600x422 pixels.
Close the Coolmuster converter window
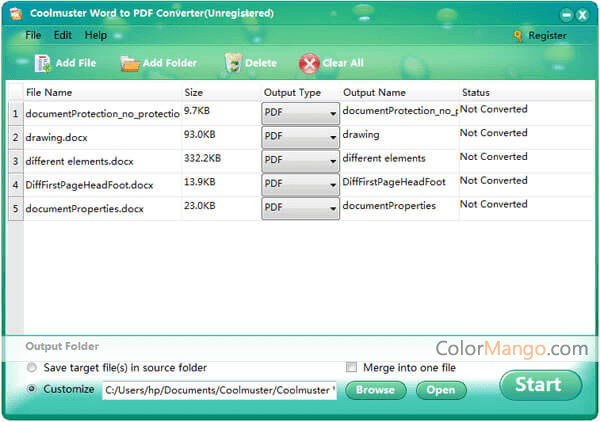tap(582, 13)
